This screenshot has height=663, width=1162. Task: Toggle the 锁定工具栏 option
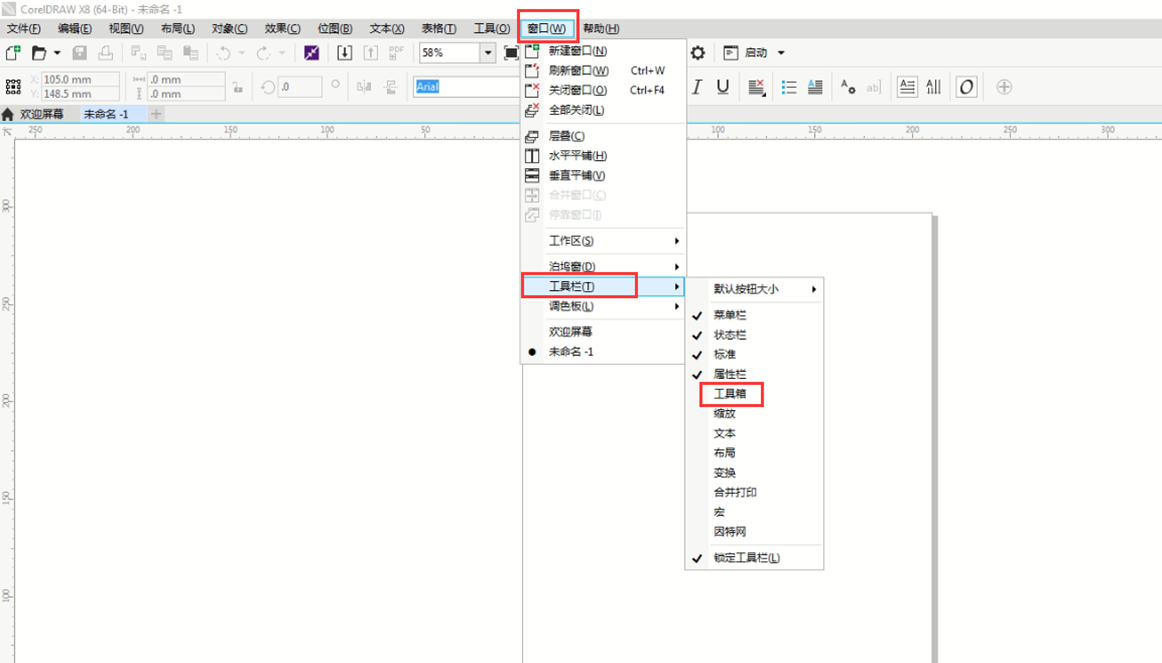746,558
